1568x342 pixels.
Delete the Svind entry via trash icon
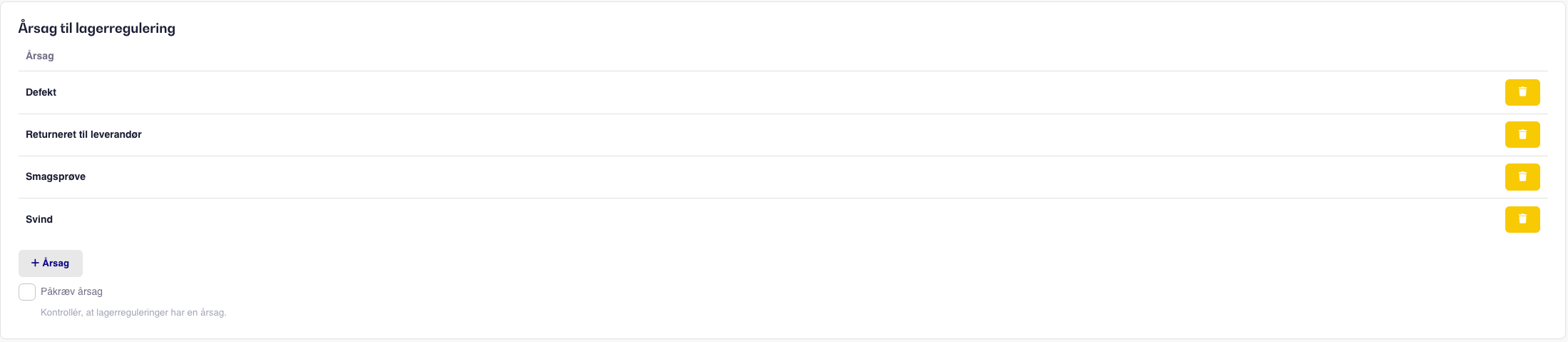(1522, 219)
